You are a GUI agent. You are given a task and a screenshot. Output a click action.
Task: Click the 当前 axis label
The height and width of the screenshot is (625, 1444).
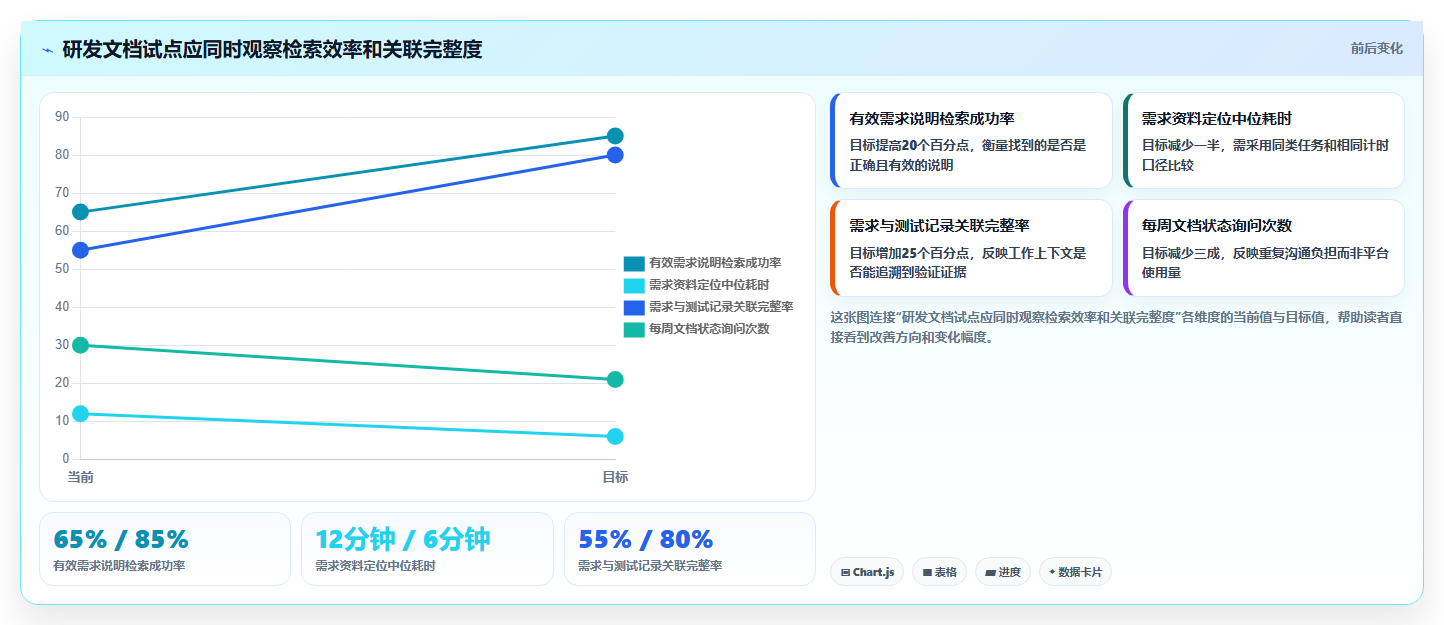point(81,477)
